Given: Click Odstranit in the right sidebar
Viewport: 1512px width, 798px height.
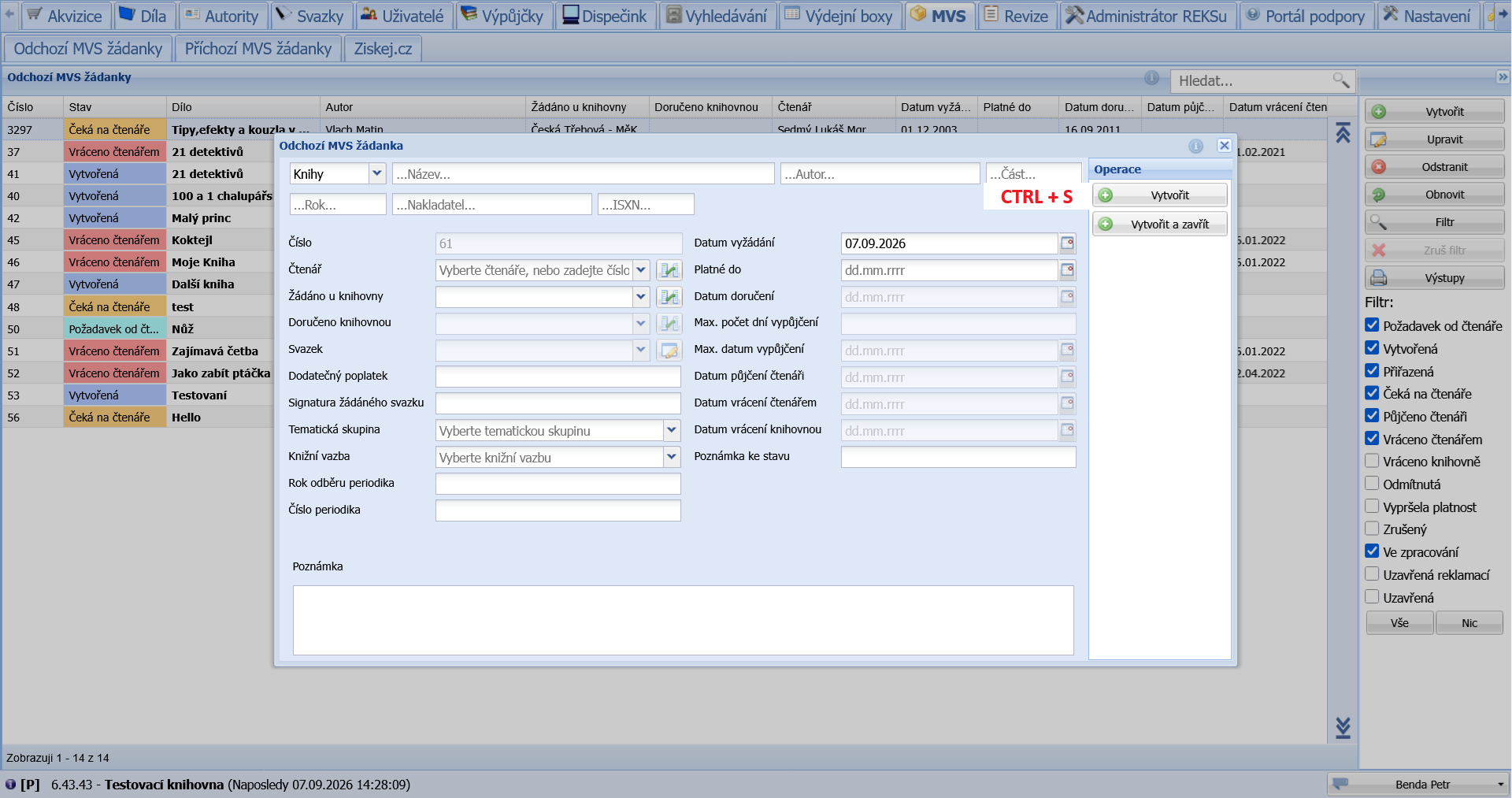Looking at the screenshot, I should pos(1434,167).
